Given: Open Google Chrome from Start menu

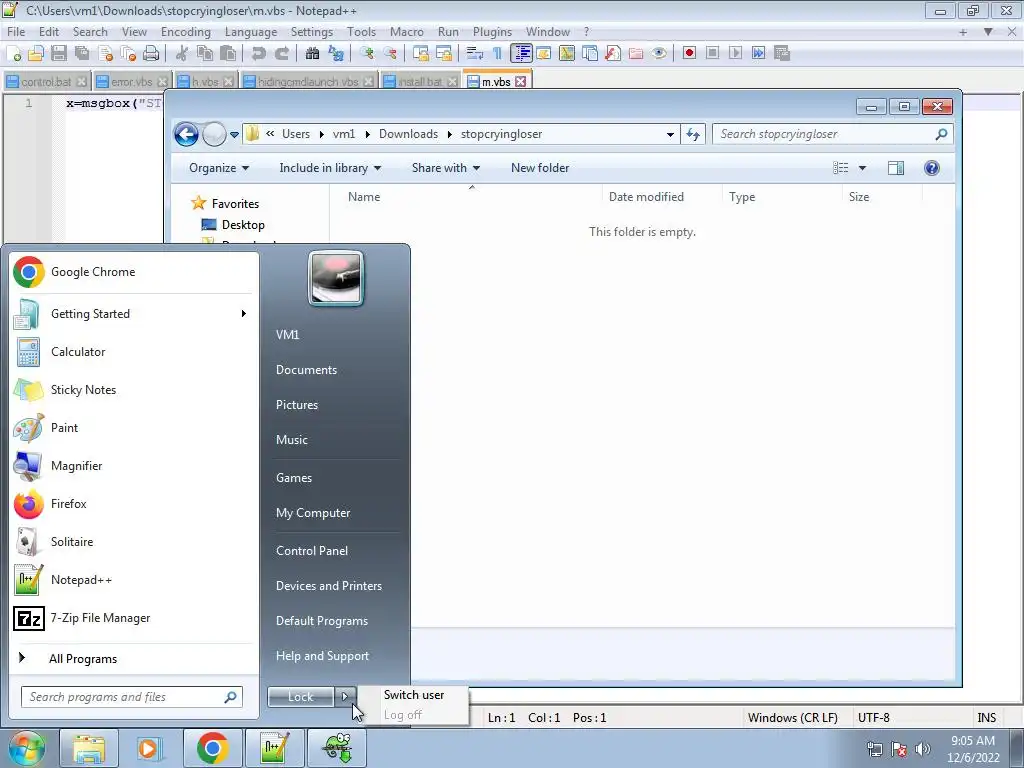Looking at the screenshot, I should pyautogui.click(x=133, y=272).
